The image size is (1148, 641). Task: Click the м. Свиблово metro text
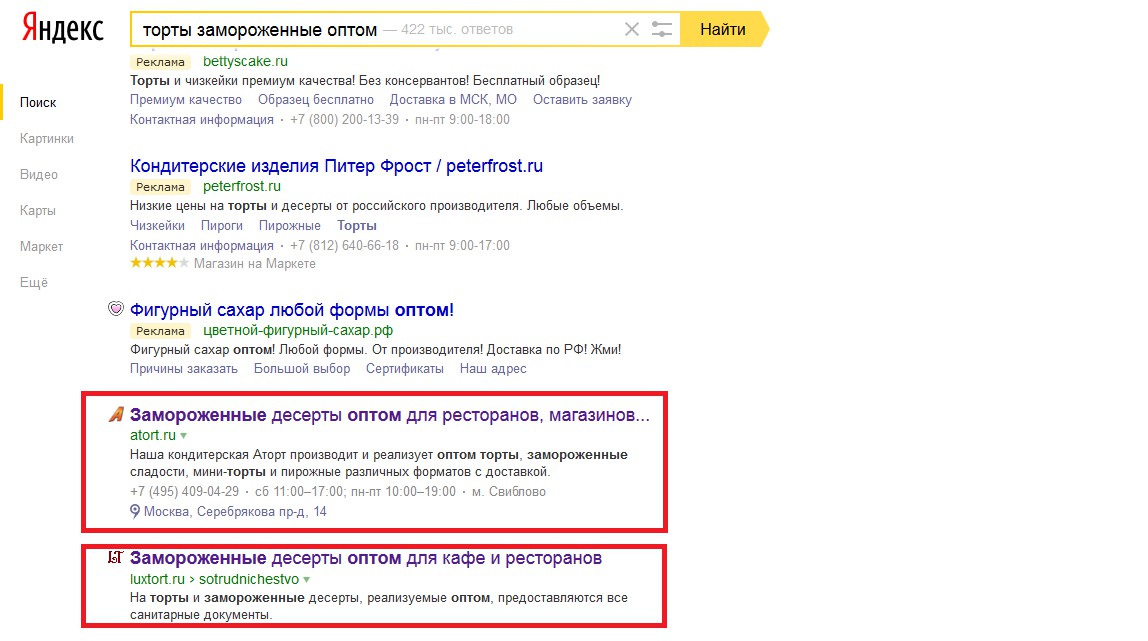509,492
